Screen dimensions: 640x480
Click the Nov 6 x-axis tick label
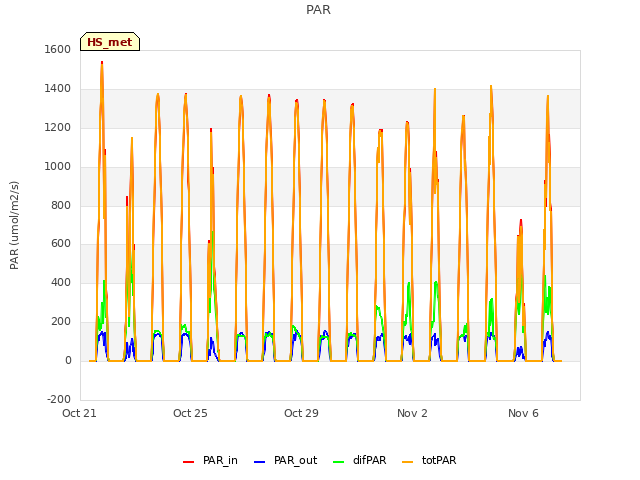523,413
